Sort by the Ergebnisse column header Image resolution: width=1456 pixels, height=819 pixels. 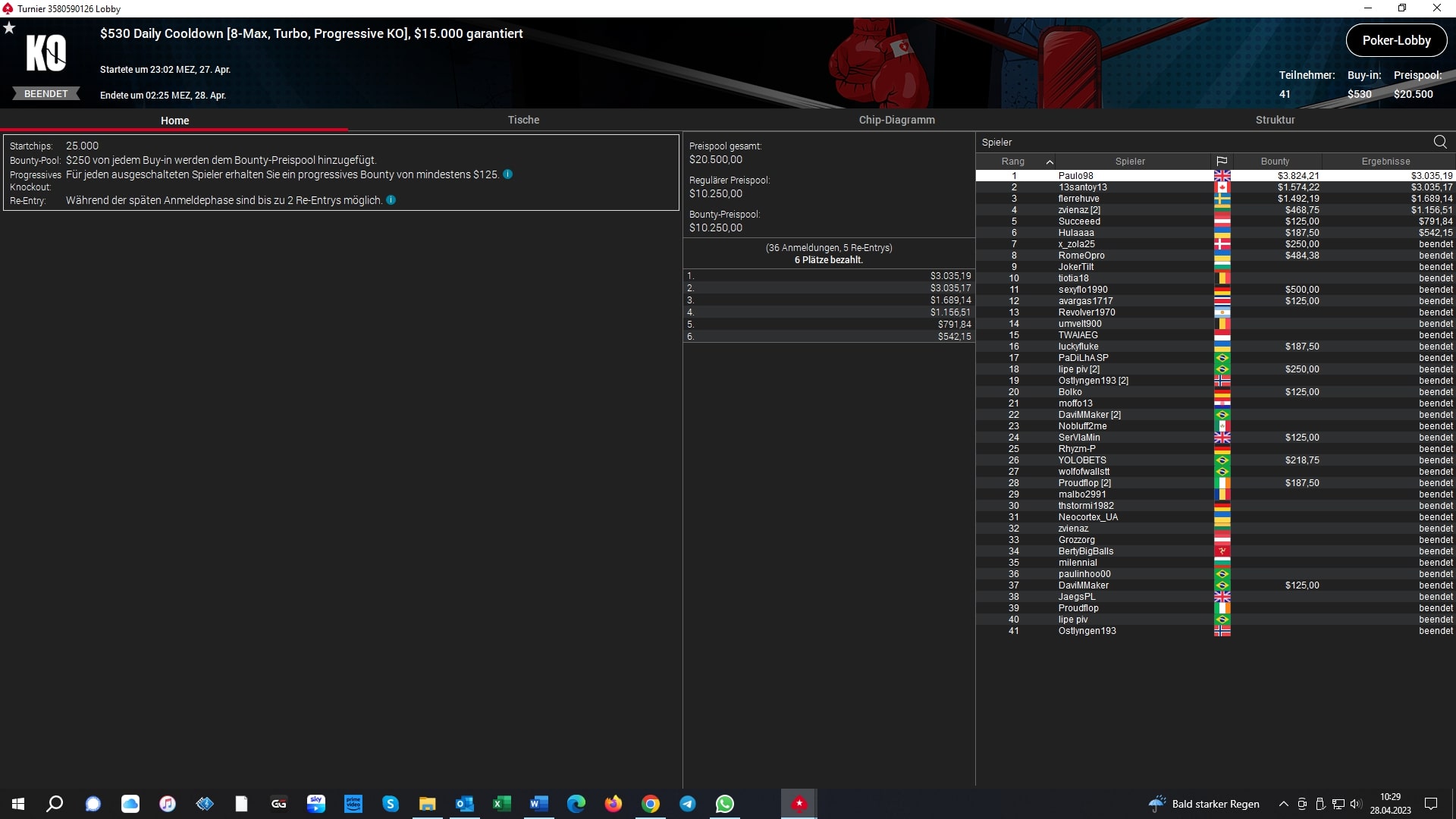click(x=1385, y=162)
